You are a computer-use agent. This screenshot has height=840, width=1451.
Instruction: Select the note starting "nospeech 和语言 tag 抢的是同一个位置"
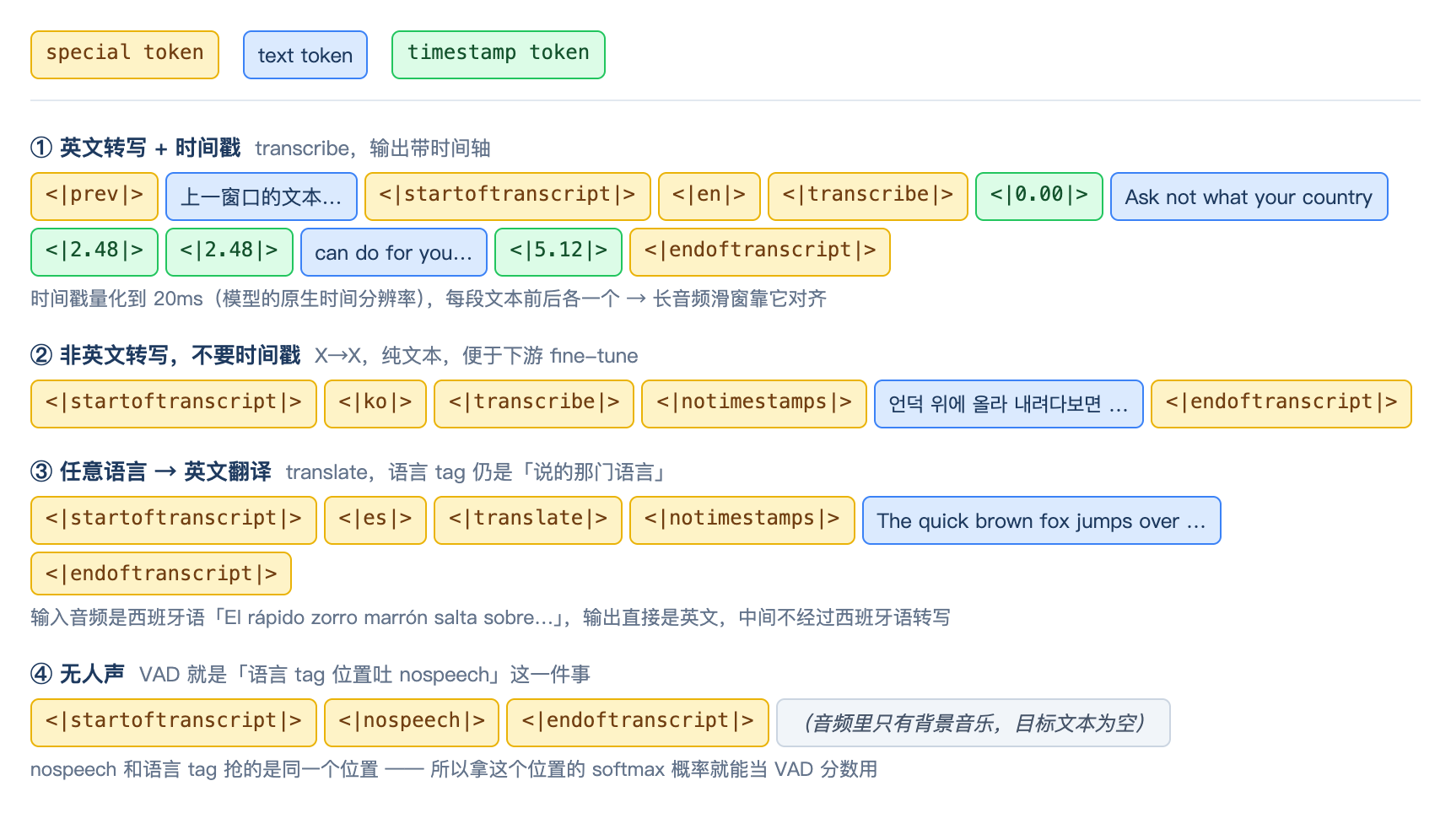(454, 769)
